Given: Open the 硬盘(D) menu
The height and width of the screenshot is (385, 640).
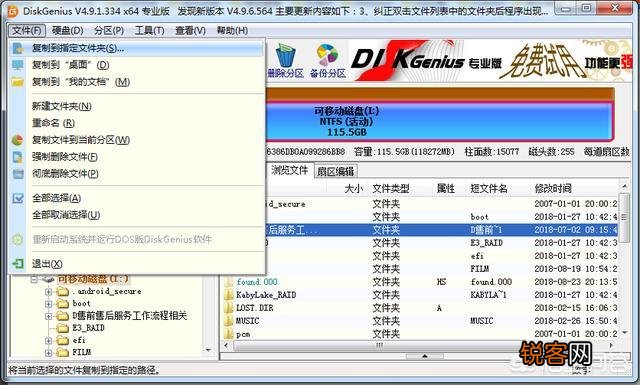Looking at the screenshot, I should click(68, 31).
